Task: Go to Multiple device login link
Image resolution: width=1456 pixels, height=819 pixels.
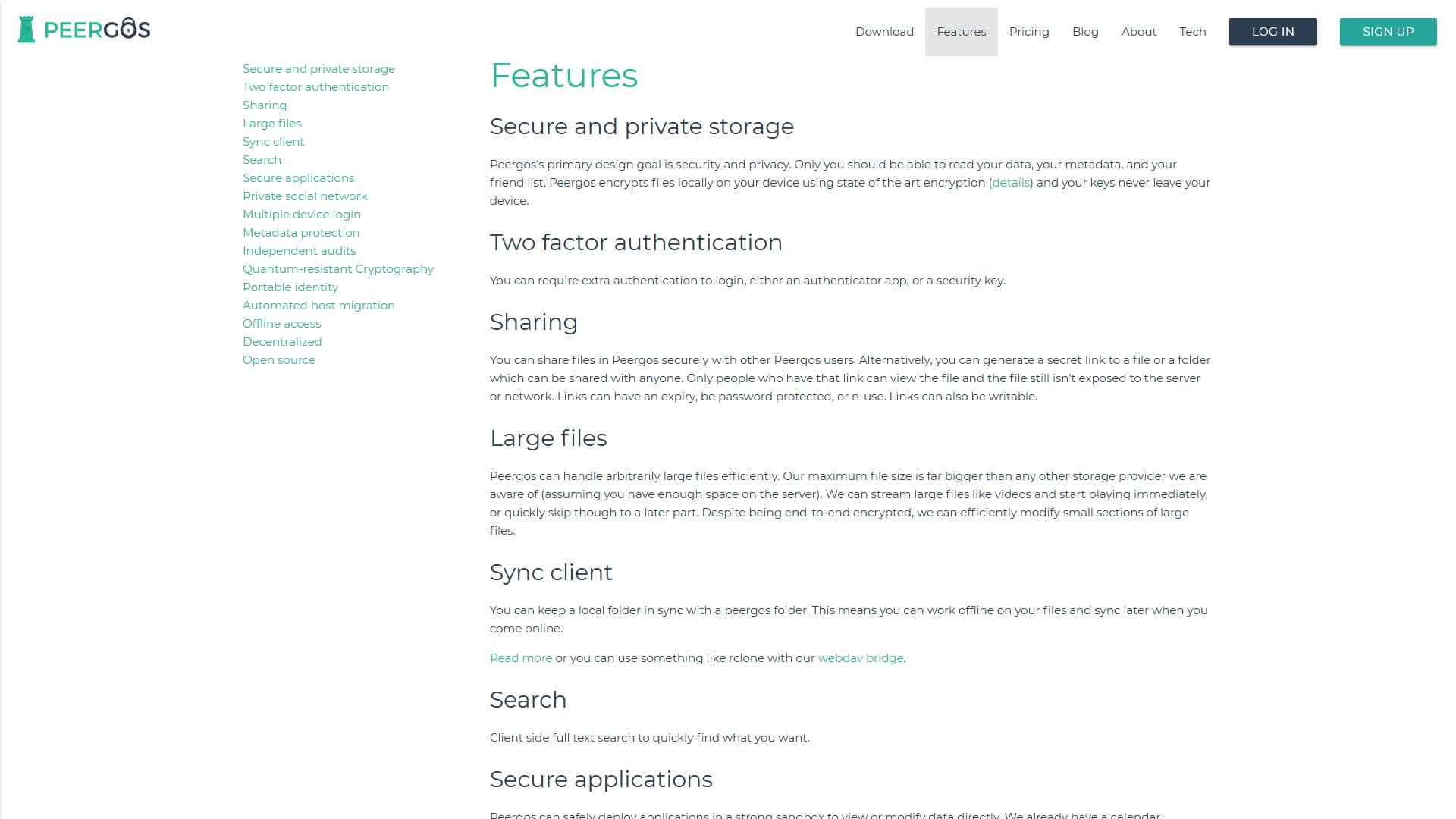Action: (x=302, y=215)
